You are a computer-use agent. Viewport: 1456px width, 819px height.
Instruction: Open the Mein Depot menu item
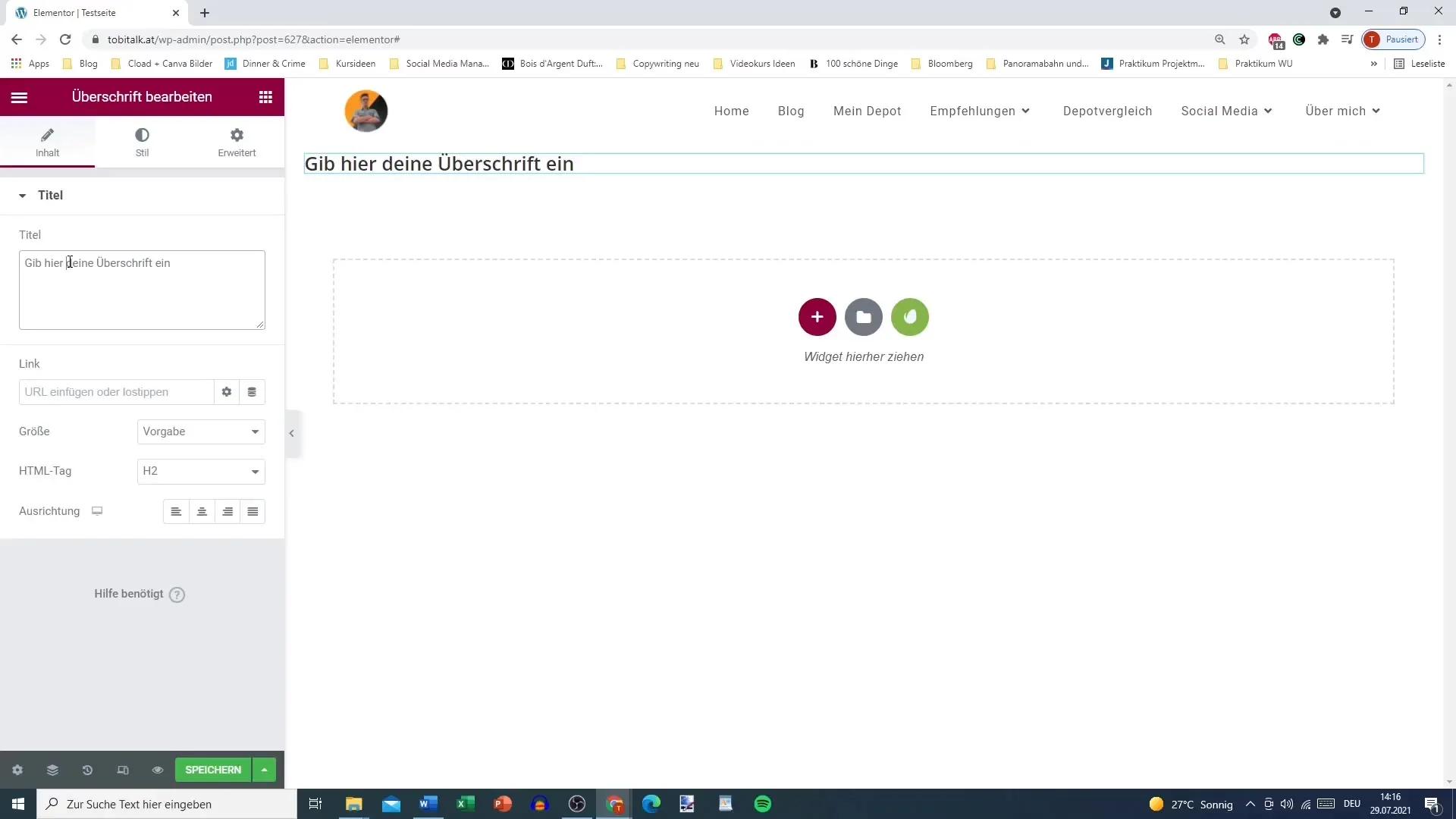868,111
